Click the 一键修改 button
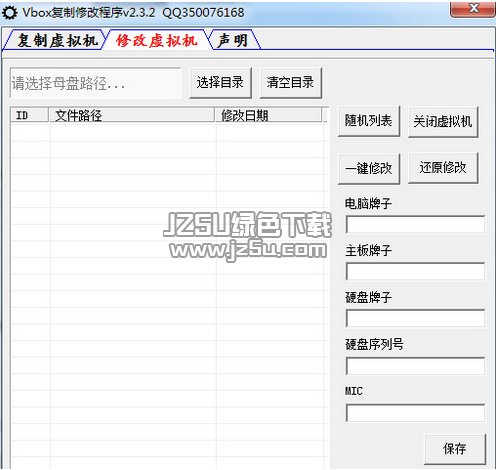 coord(369,168)
